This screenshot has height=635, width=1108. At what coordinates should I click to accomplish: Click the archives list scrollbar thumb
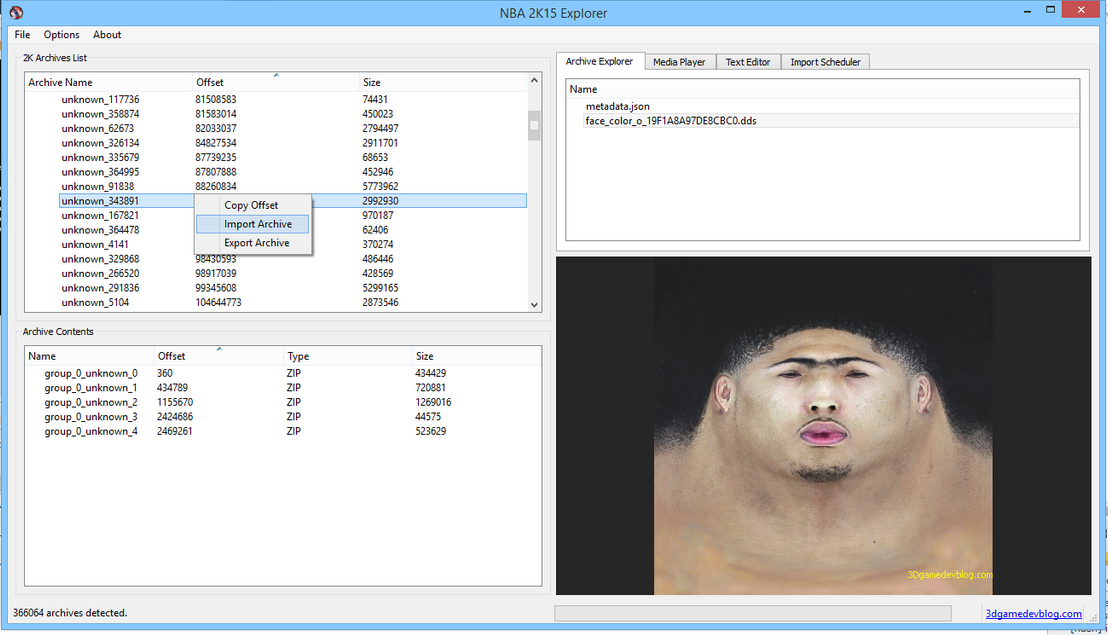[534, 126]
